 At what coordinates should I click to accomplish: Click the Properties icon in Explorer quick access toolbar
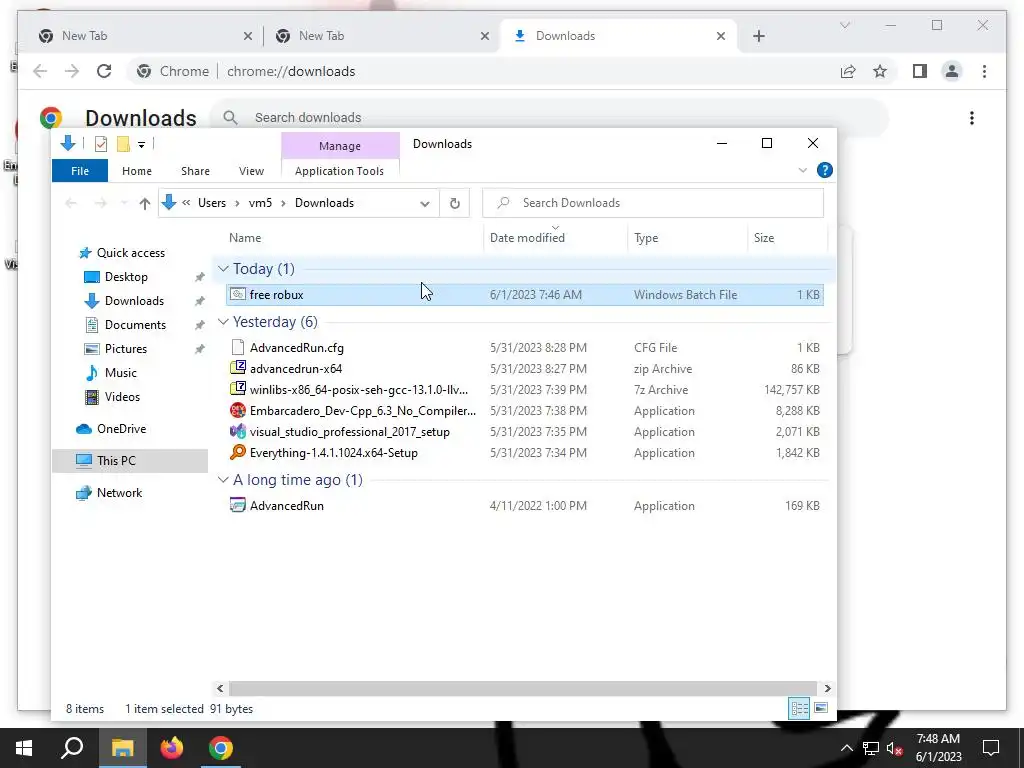(101, 144)
